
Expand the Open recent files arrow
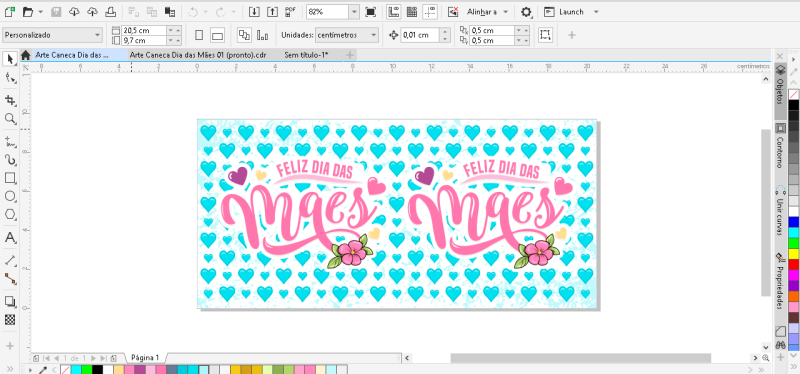(40, 12)
